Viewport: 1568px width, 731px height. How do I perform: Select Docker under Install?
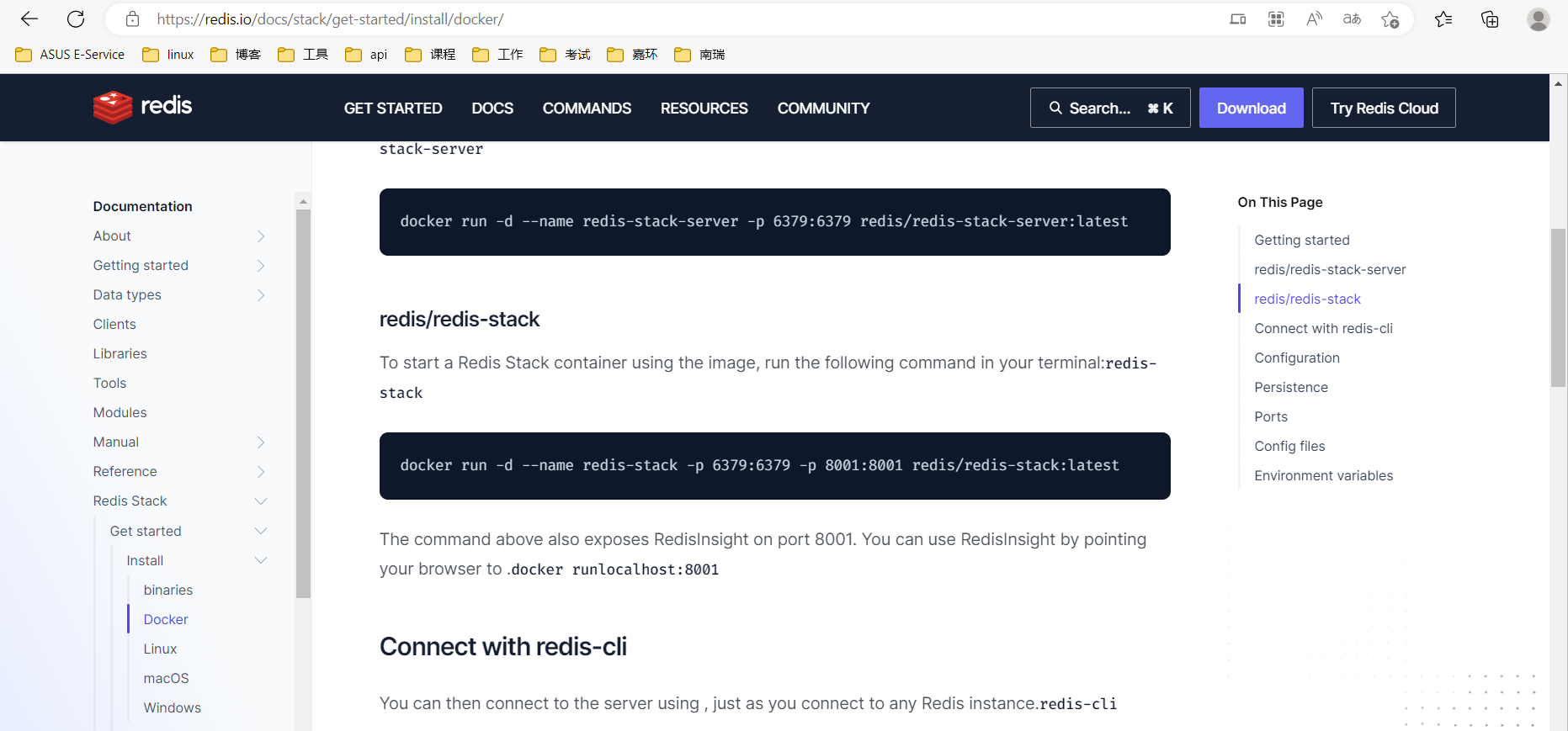[166, 620]
